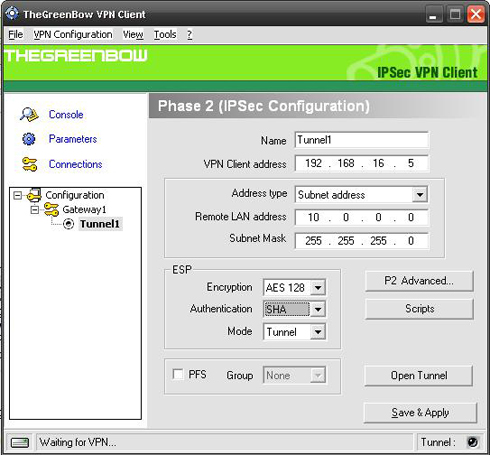The image size is (490, 455).
Task: Enable the PFS checkbox
Action: (178, 374)
